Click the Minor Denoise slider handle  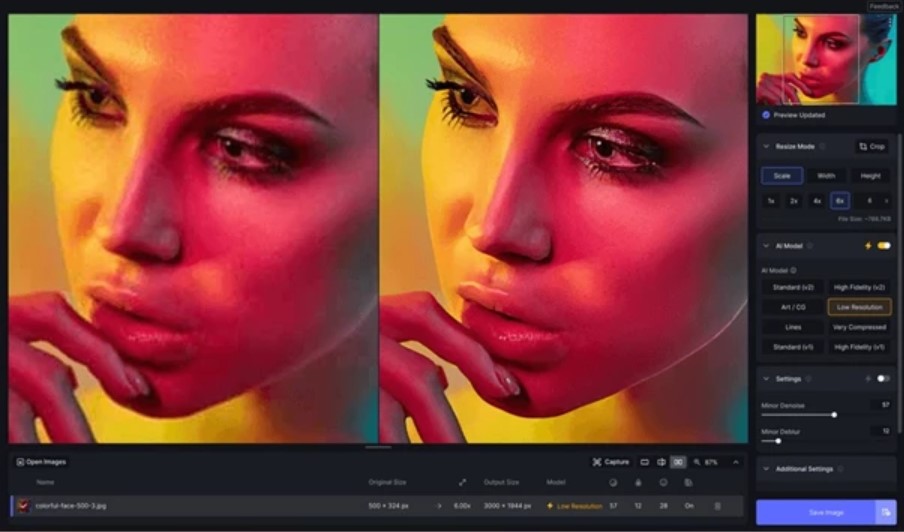[x=834, y=414]
